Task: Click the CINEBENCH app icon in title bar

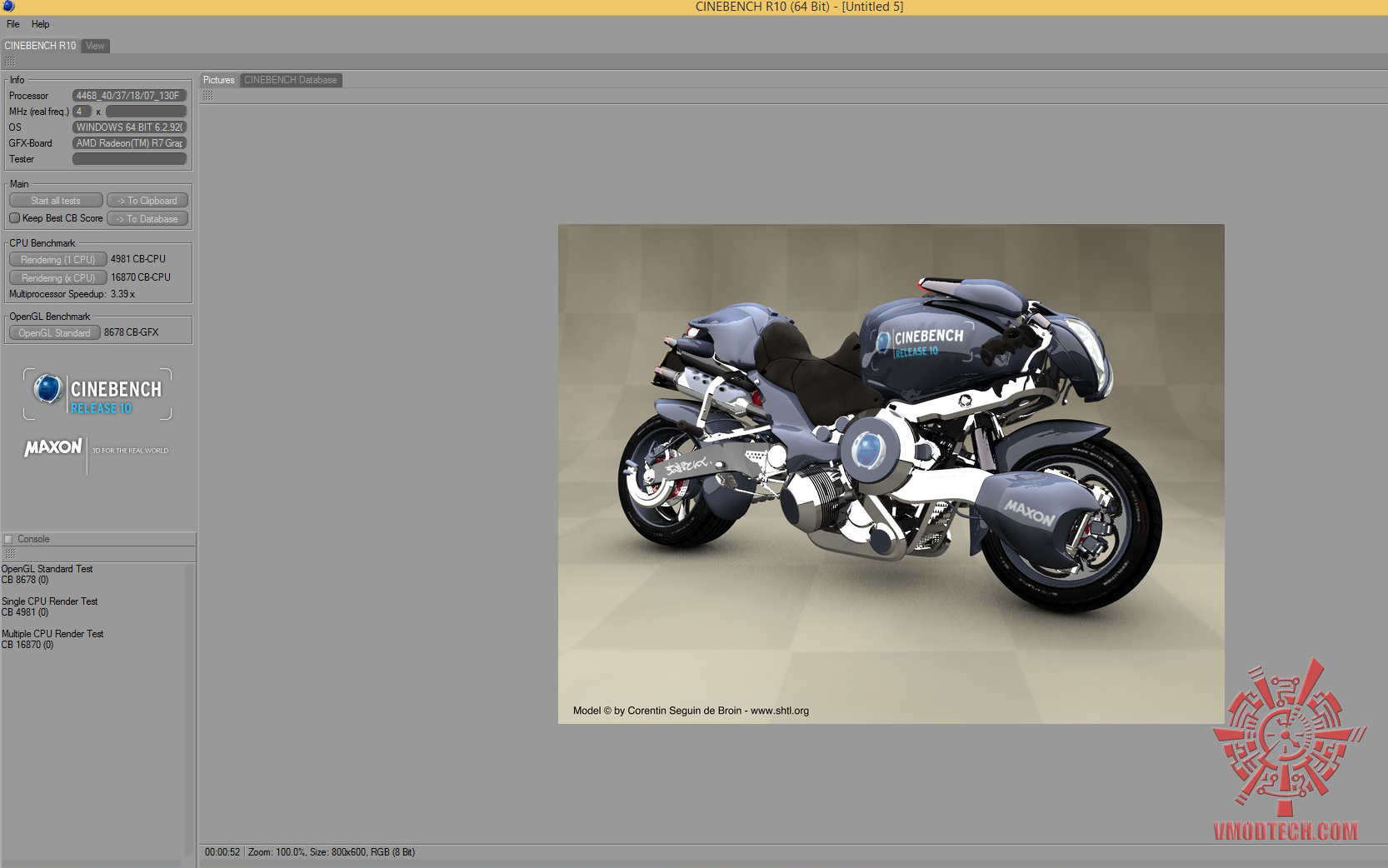Action: tap(8, 7)
